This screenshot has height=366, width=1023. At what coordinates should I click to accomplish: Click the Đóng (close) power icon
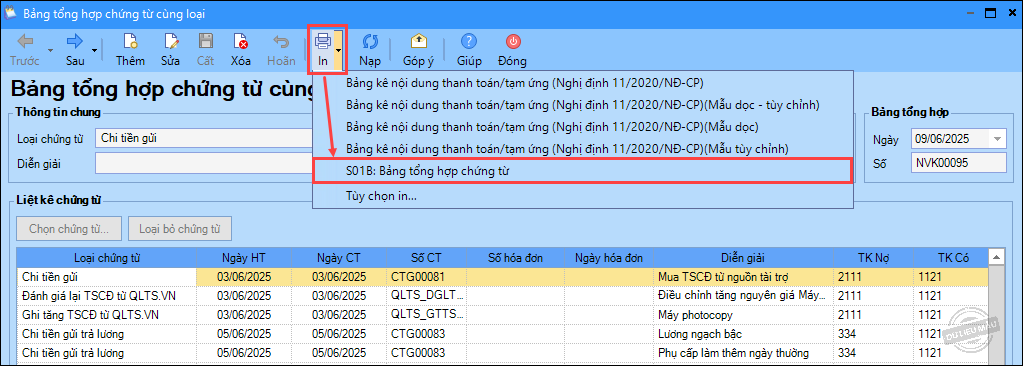(513, 42)
